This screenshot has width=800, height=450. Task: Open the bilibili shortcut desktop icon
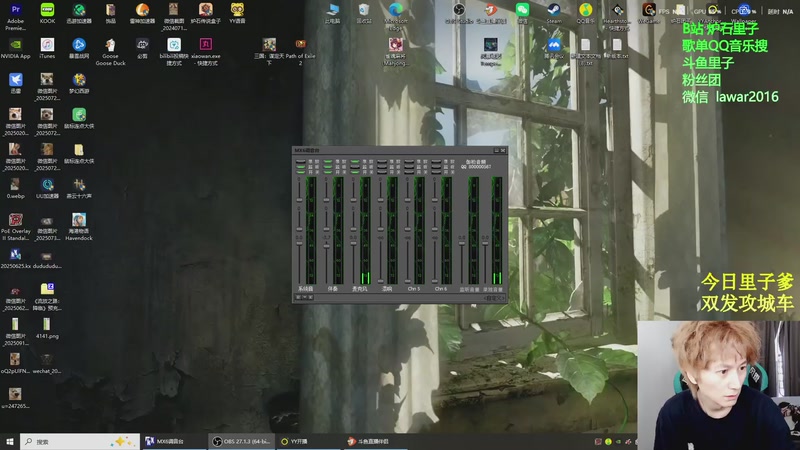[174, 52]
